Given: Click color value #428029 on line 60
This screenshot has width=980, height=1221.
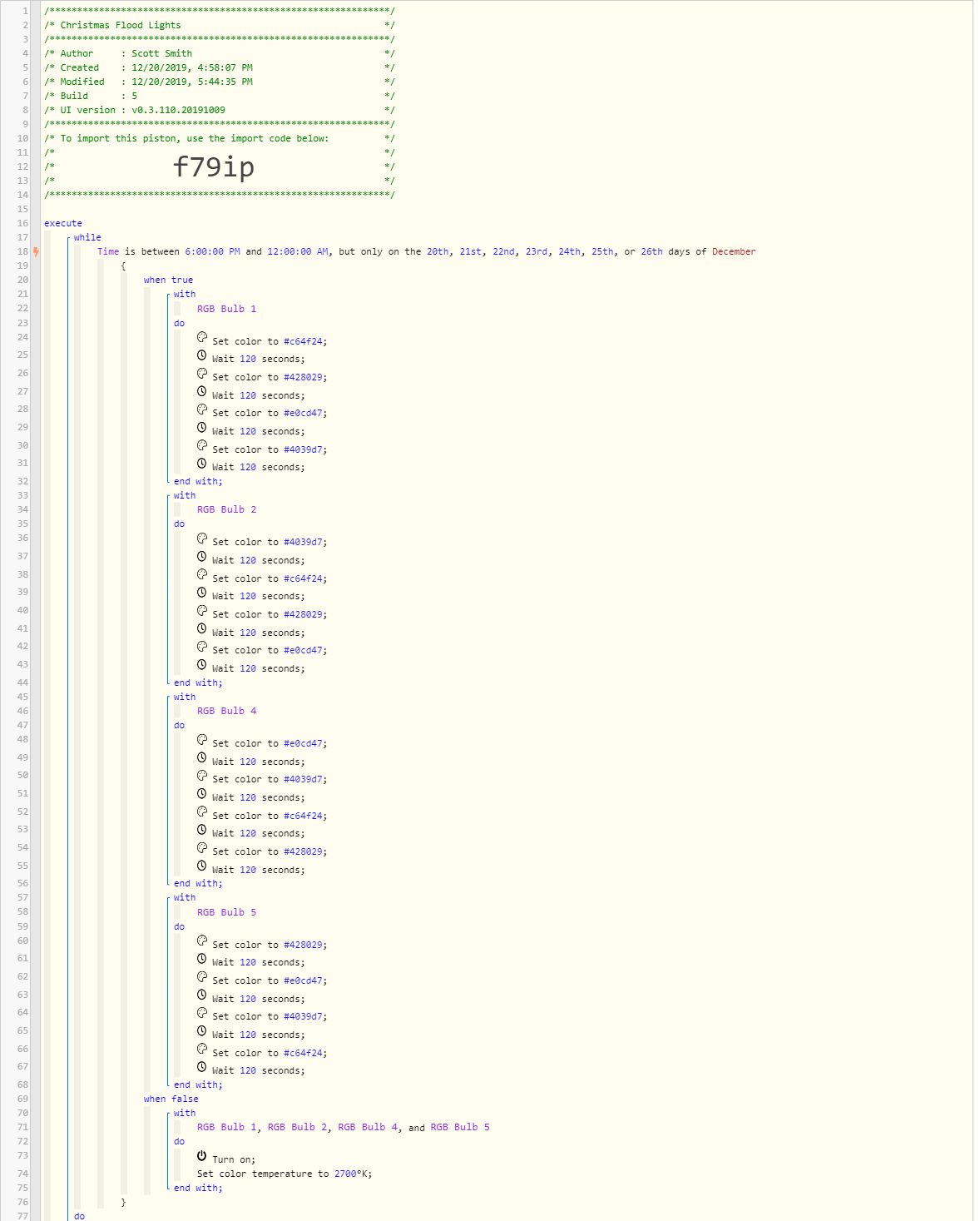Looking at the screenshot, I should pos(303,945).
